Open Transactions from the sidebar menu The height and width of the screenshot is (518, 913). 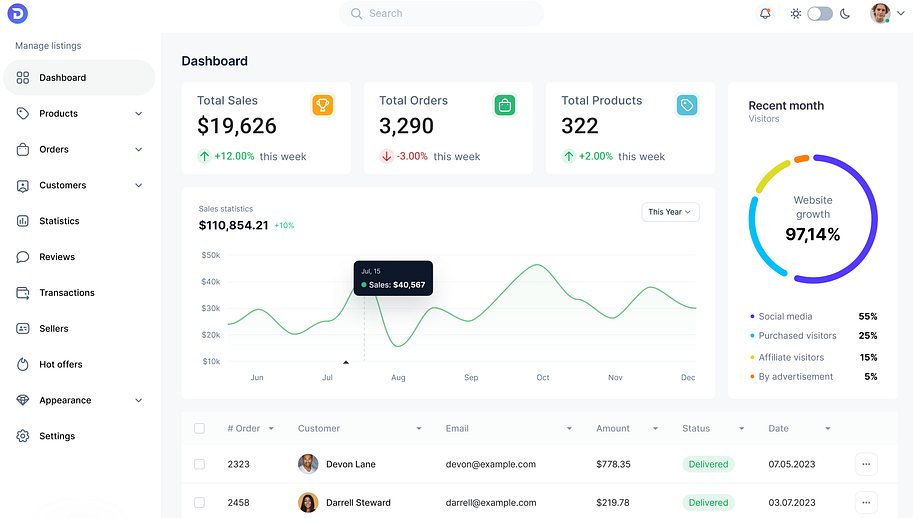click(67, 293)
